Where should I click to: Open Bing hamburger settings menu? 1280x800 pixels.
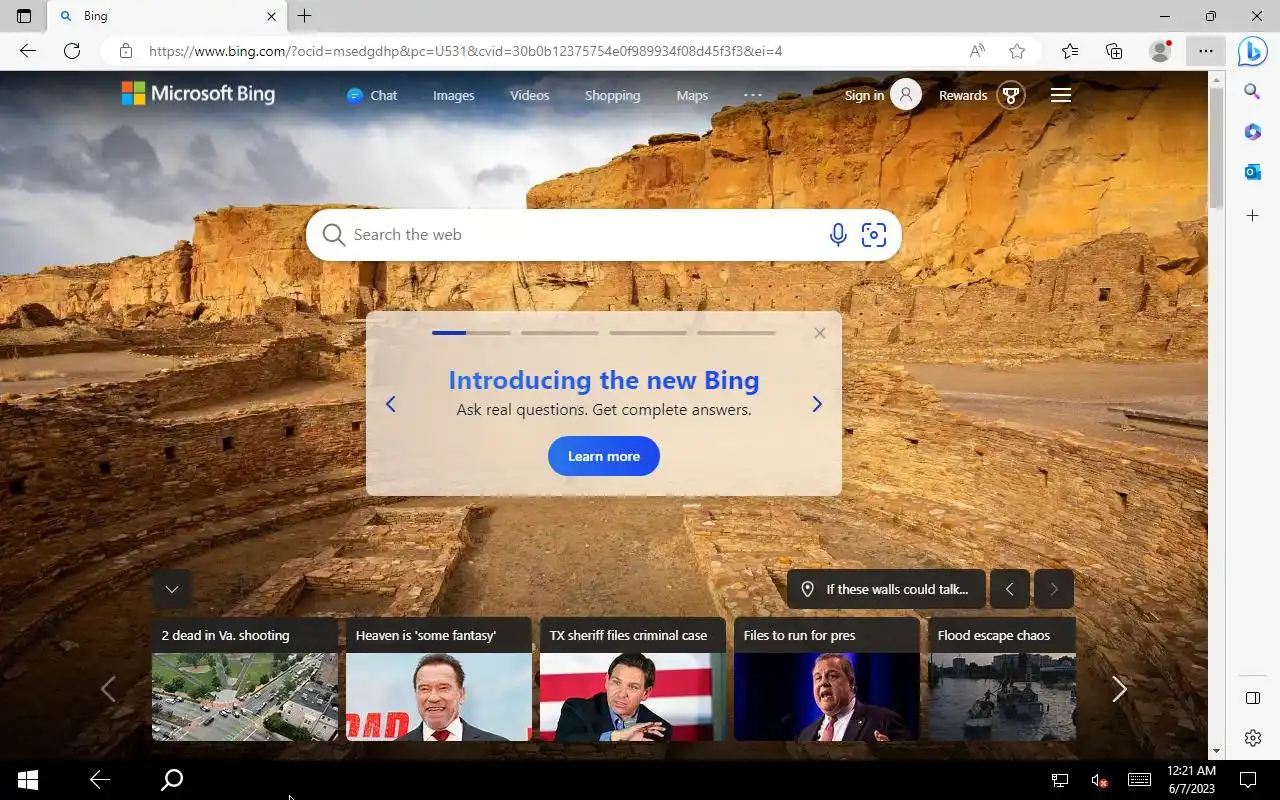coord(1061,95)
